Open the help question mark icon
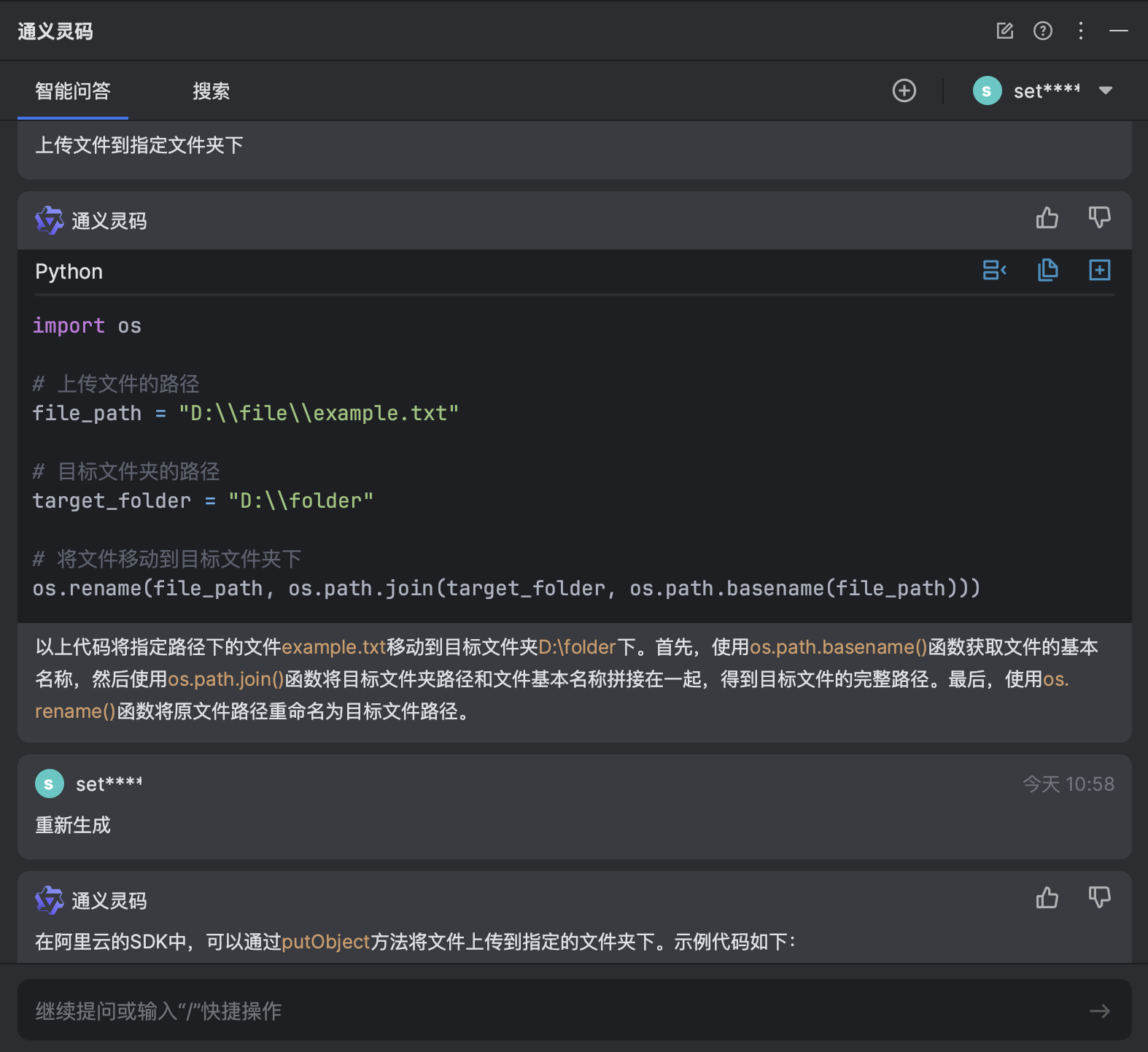This screenshot has width=1148, height=1052. pyautogui.click(x=1043, y=31)
